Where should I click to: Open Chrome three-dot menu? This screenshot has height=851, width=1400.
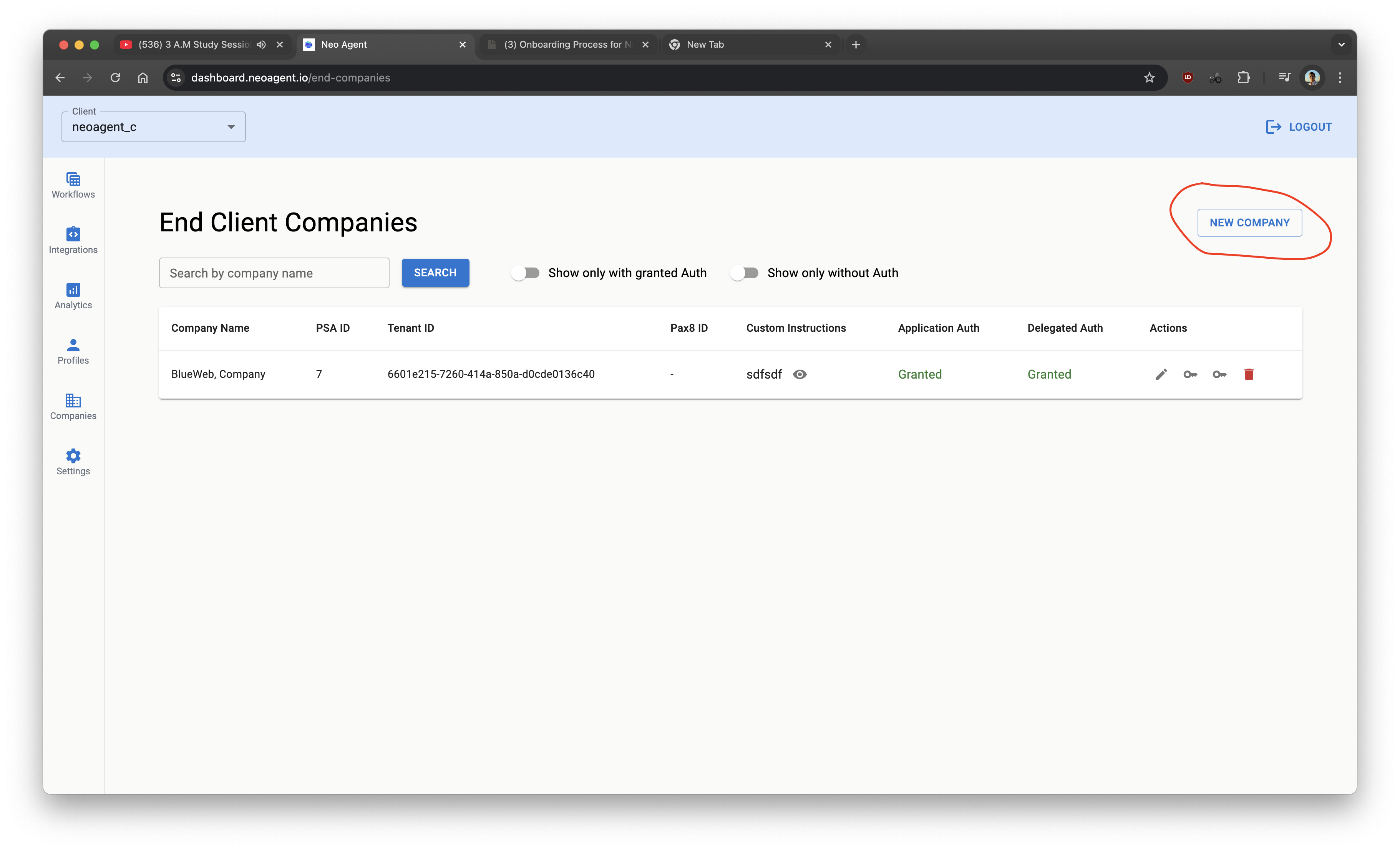coord(1340,78)
